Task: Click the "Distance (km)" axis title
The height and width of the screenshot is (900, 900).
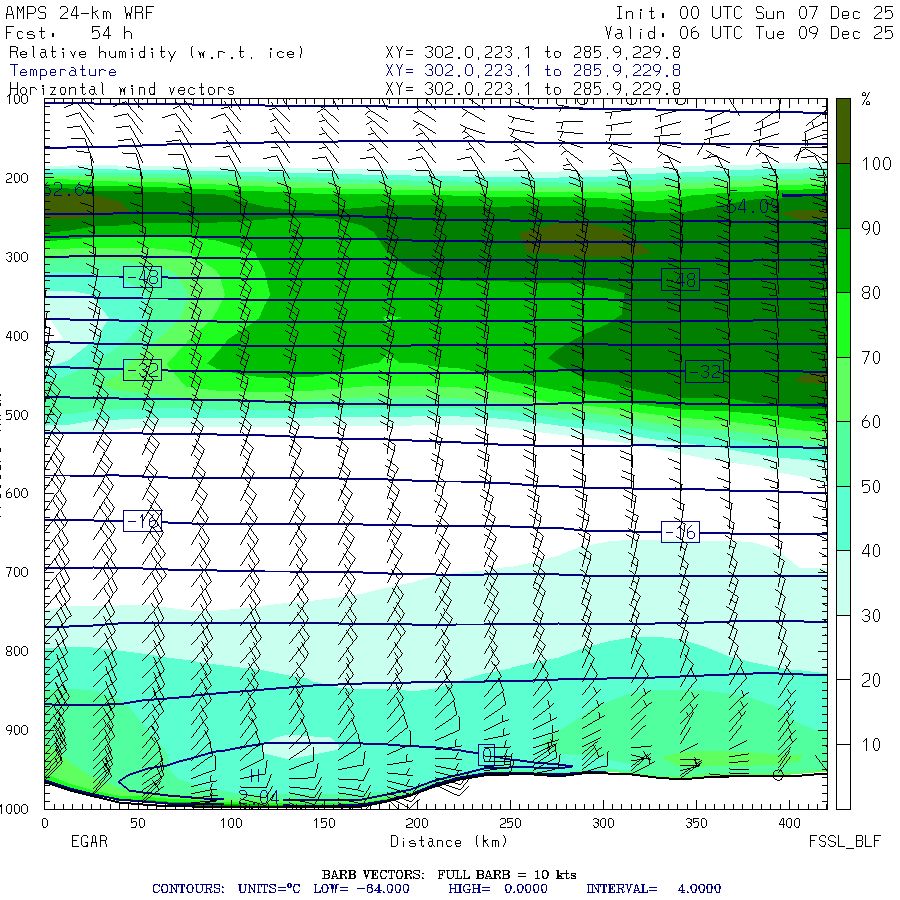Action: pyautogui.click(x=449, y=842)
